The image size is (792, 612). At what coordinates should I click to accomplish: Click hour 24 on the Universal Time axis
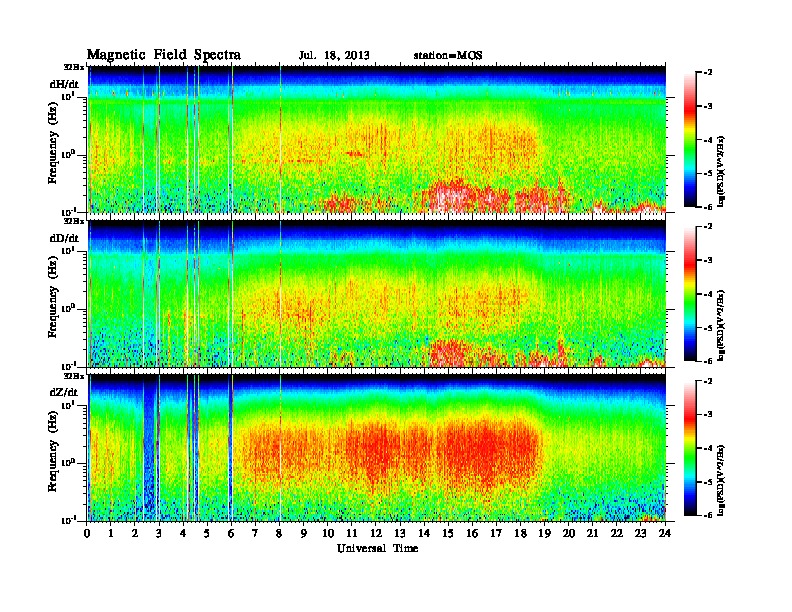click(x=665, y=534)
